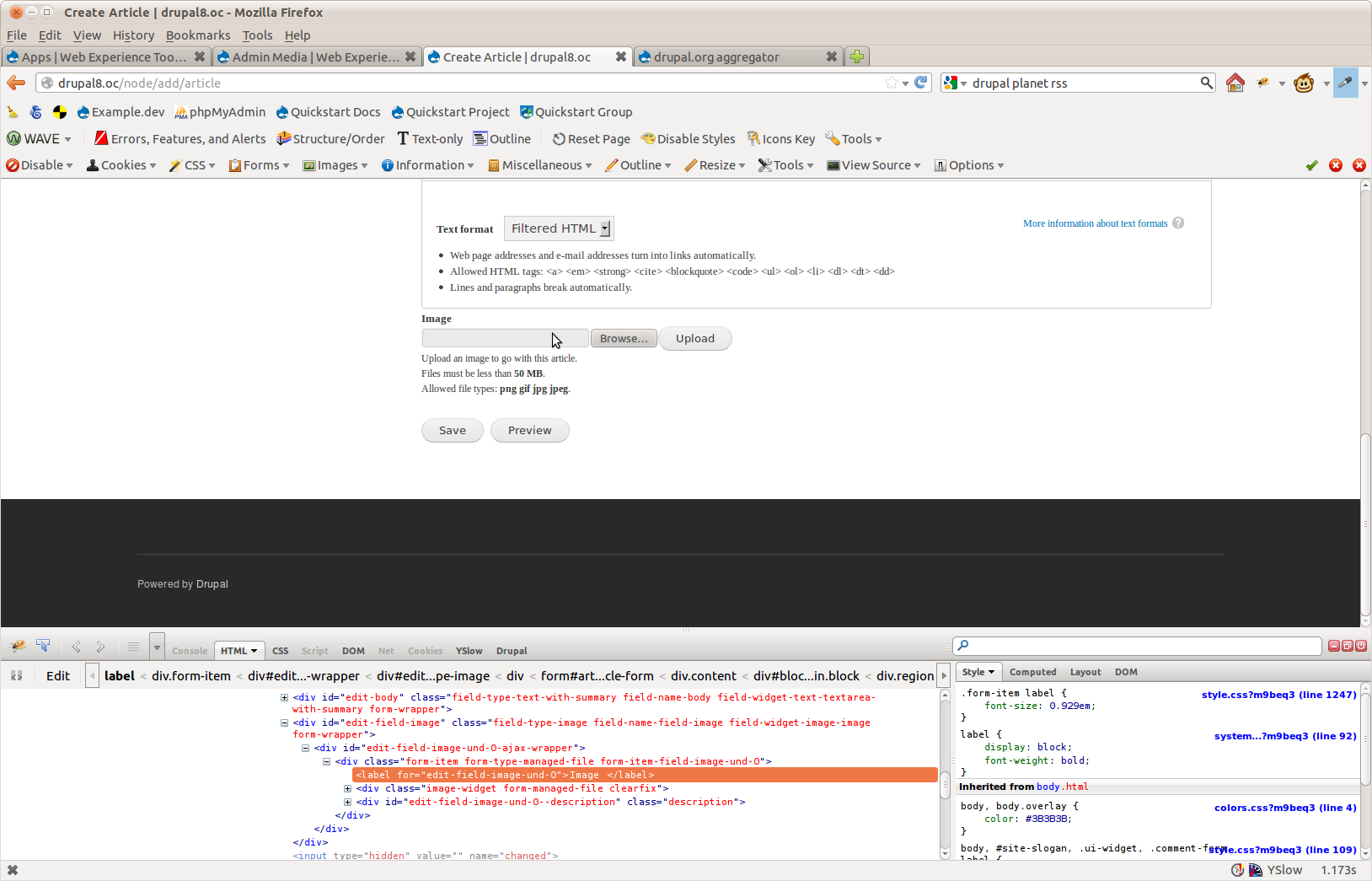Click the Preview button
The image size is (1372, 881).
point(530,430)
